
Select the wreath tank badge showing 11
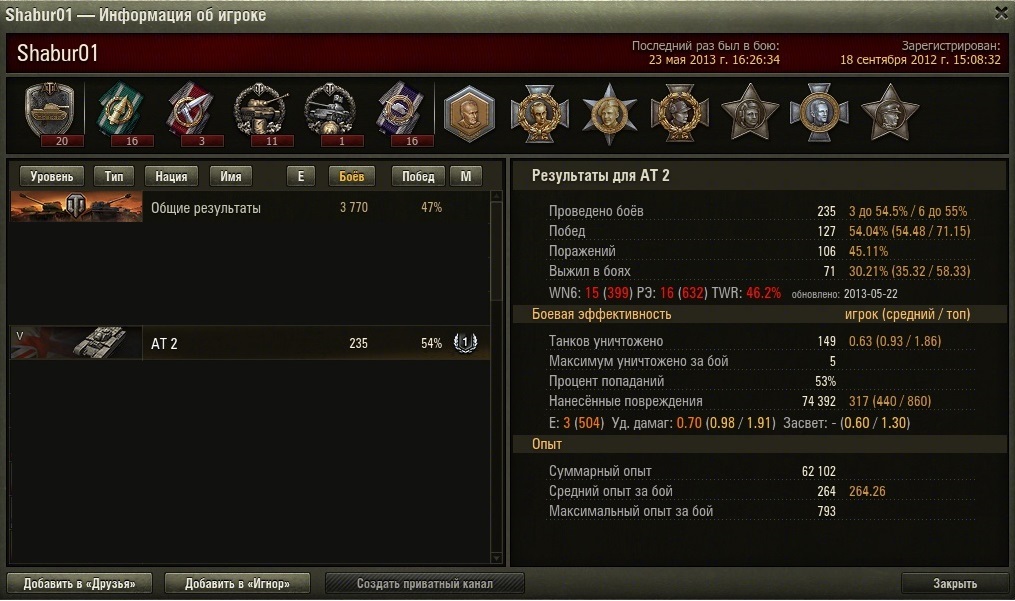point(262,113)
